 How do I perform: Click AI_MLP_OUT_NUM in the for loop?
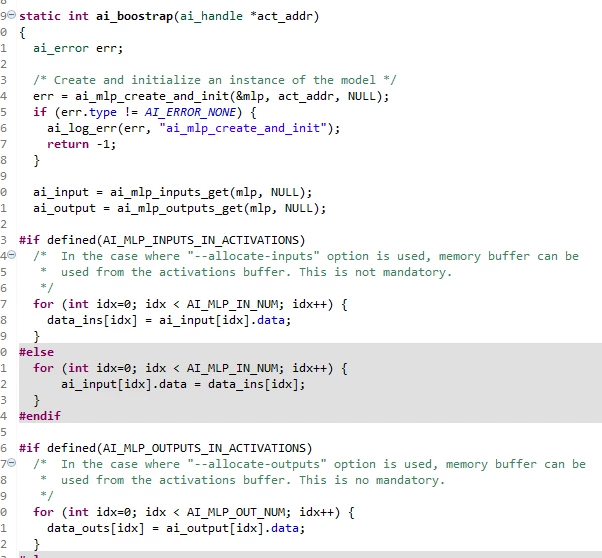coord(236,512)
